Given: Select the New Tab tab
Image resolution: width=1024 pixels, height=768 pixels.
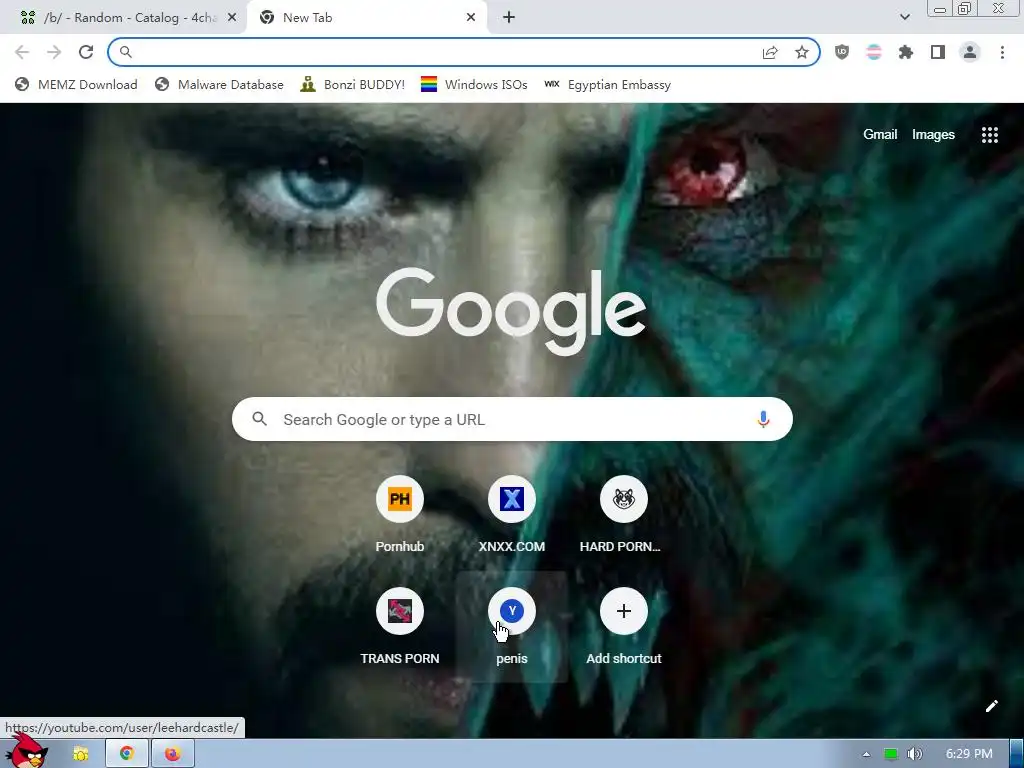Looking at the screenshot, I should click(367, 18).
